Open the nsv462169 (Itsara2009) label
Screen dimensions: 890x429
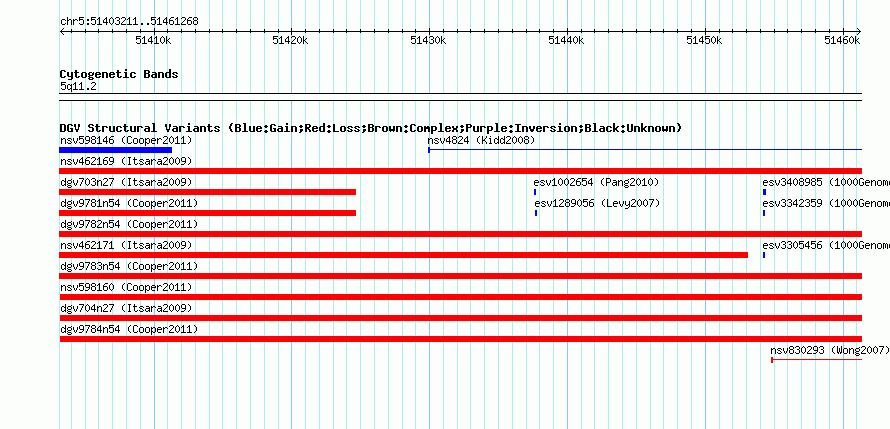(126, 161)
